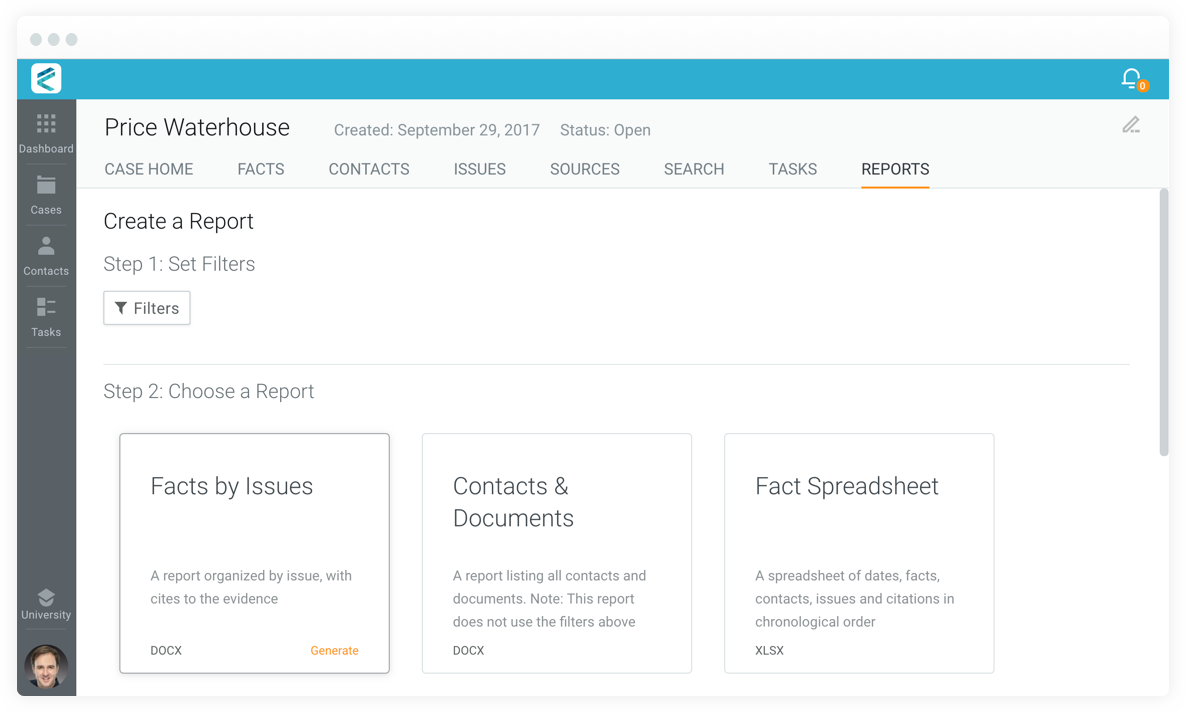Choose the Fact Spreadsheet report card
Viewport: 1186px width, 713px height.
tap(858, 553)
